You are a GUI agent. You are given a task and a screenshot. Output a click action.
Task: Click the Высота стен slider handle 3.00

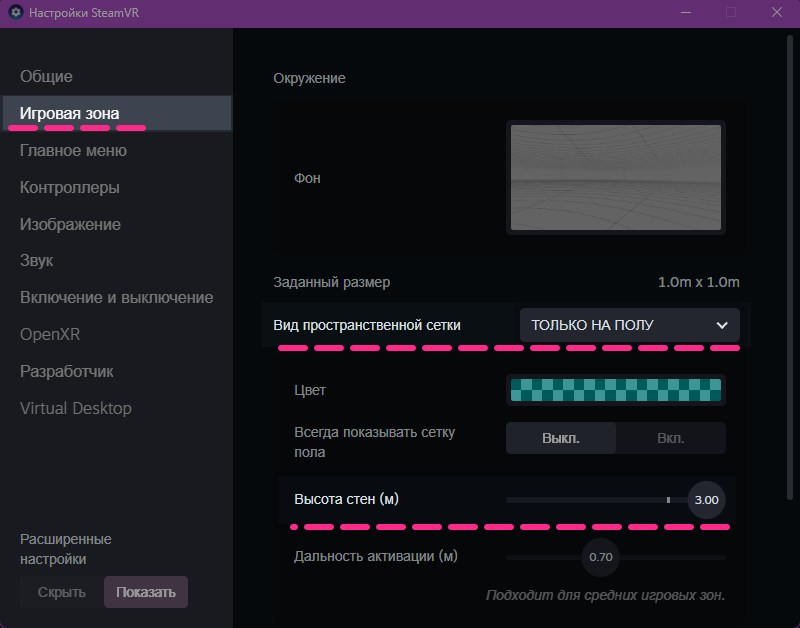[x=707, y=500]
